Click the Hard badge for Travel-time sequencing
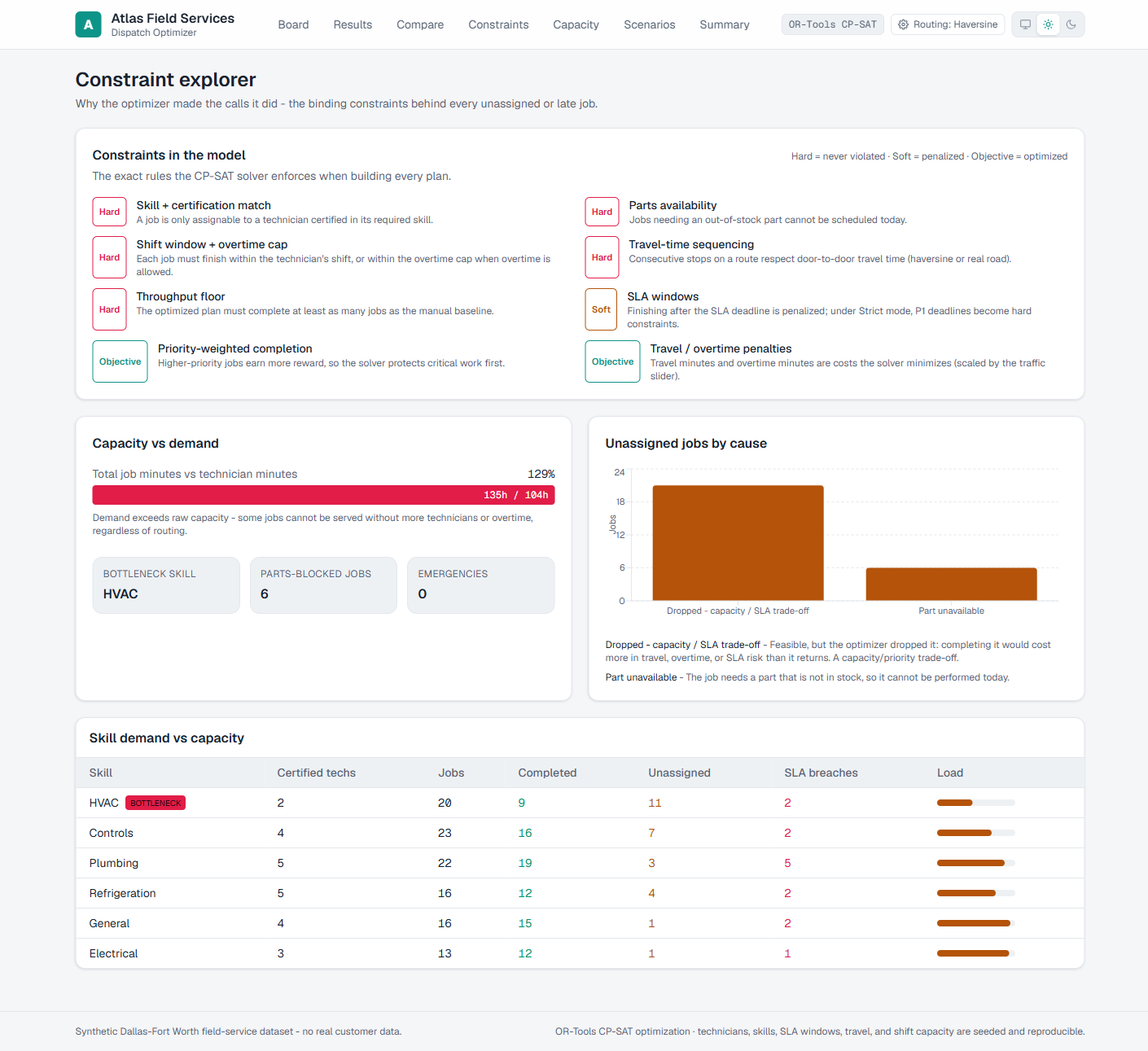 (x=602, y=257)
